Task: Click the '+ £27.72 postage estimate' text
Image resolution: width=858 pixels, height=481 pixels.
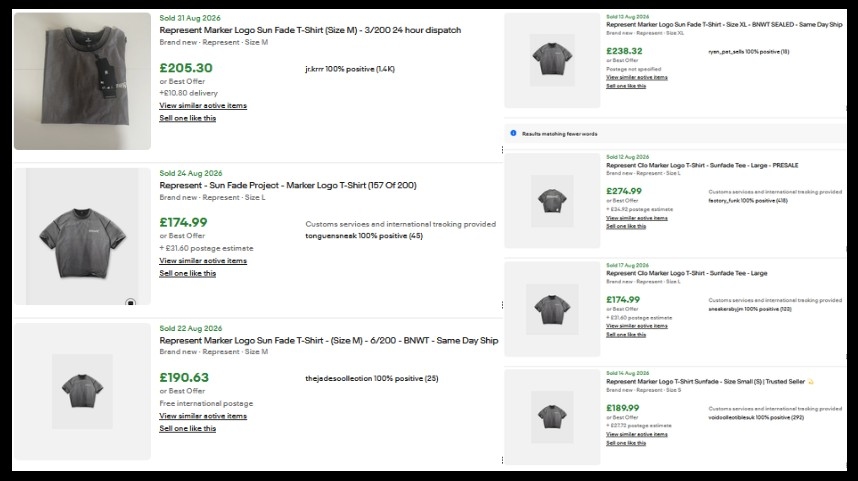Action: pos(639,426)
